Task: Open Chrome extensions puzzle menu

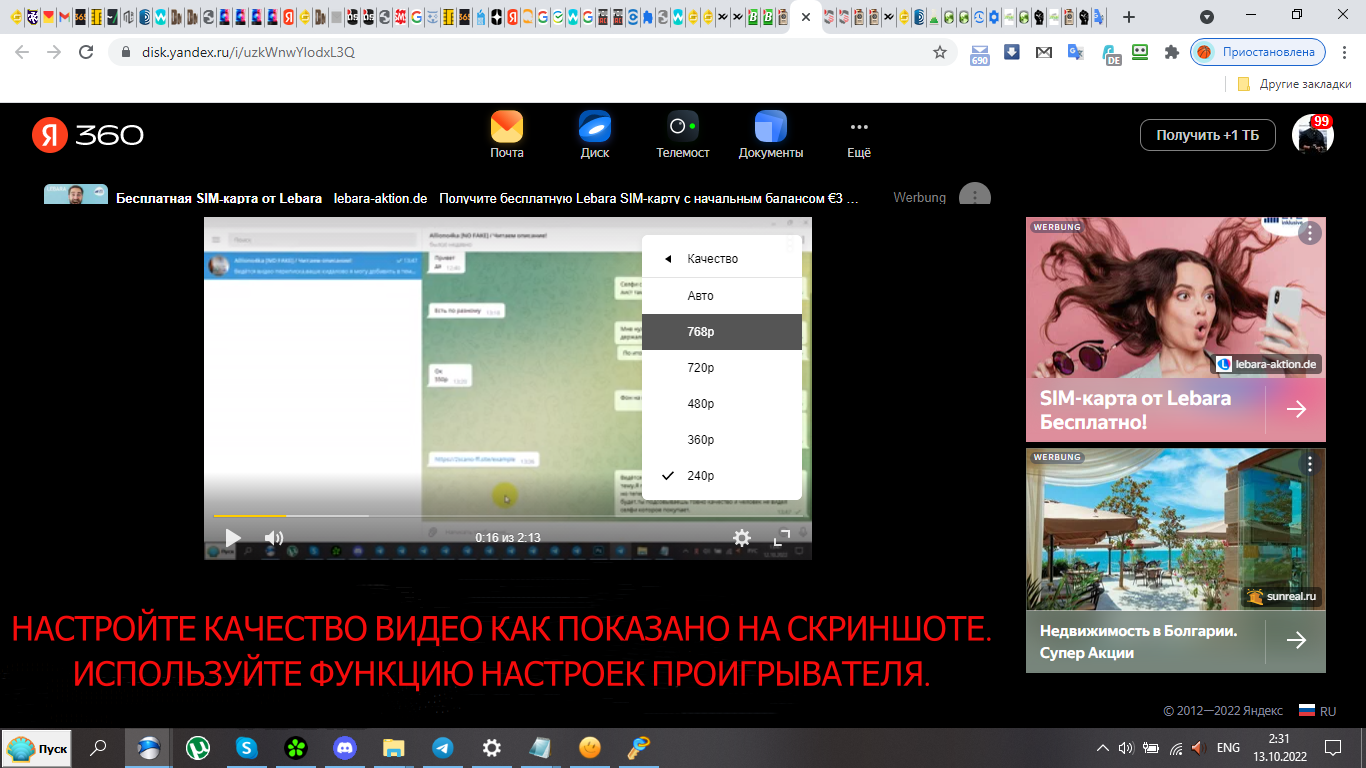Action: [1172, 52]
